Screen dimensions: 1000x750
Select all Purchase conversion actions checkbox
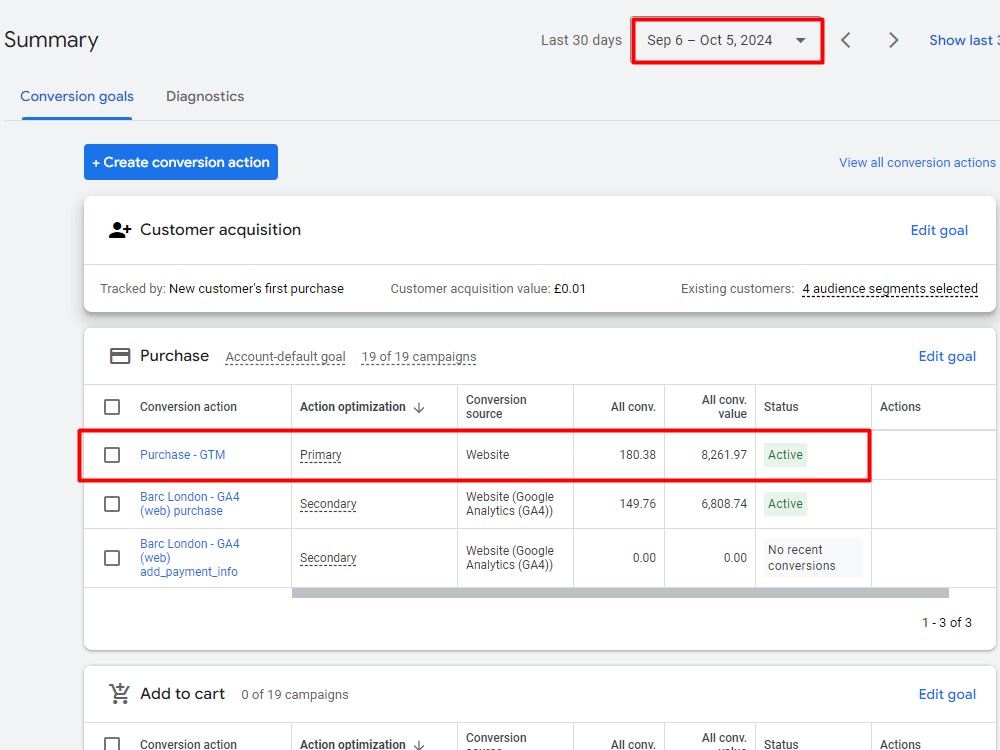point(112,407)
